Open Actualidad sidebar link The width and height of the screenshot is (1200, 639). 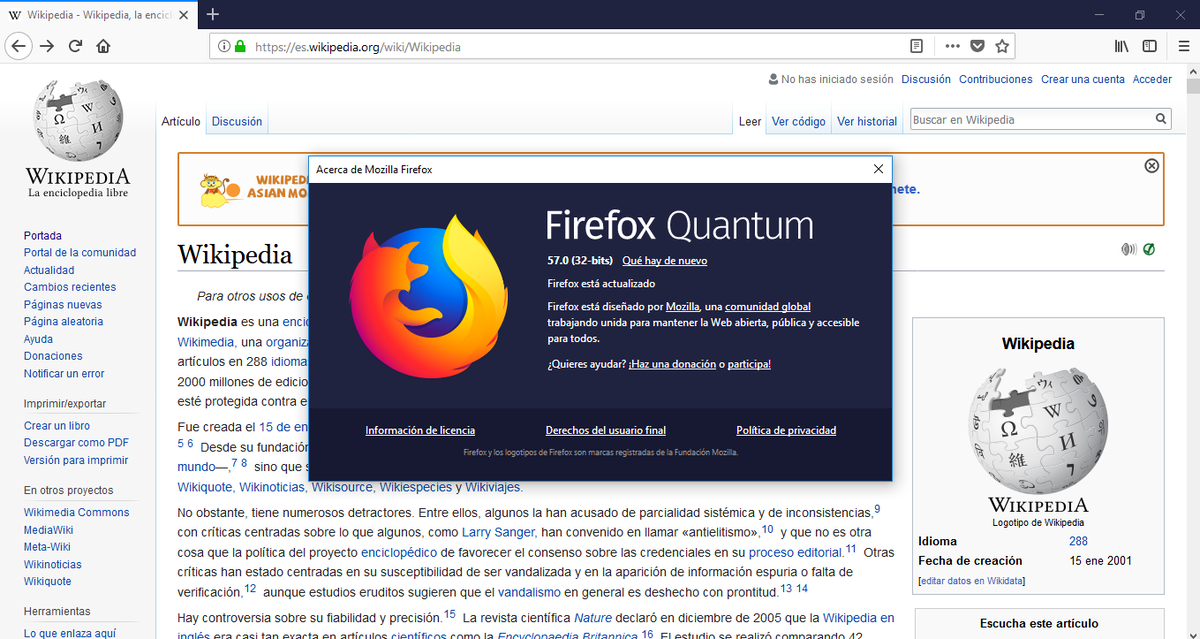point(49,270)
